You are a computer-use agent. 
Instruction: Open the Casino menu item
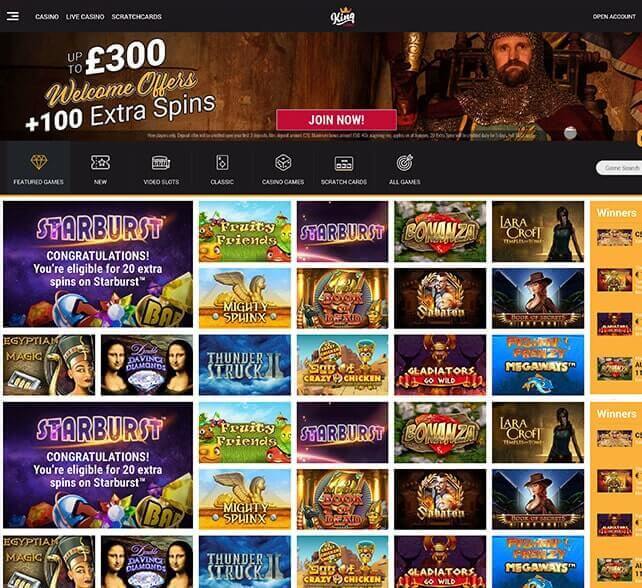(x=47, y=17)
